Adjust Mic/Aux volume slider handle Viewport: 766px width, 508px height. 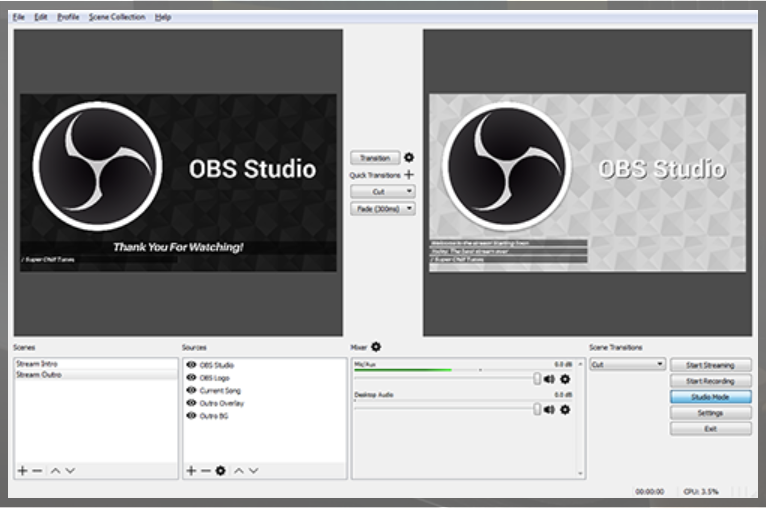click(x=537, y=379)
